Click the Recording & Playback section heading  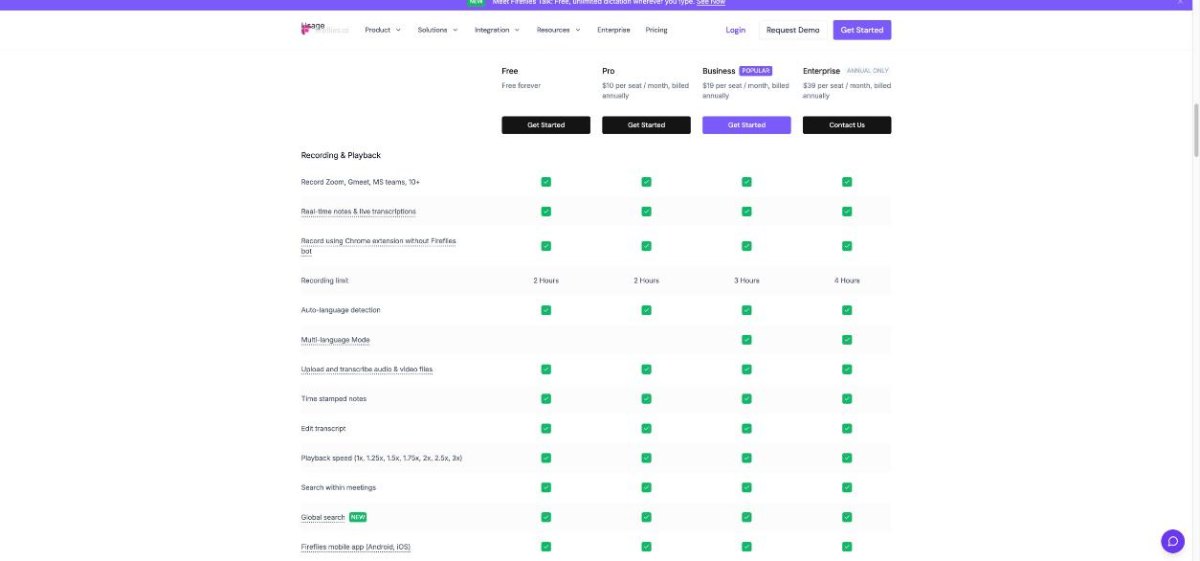[341, 156]
